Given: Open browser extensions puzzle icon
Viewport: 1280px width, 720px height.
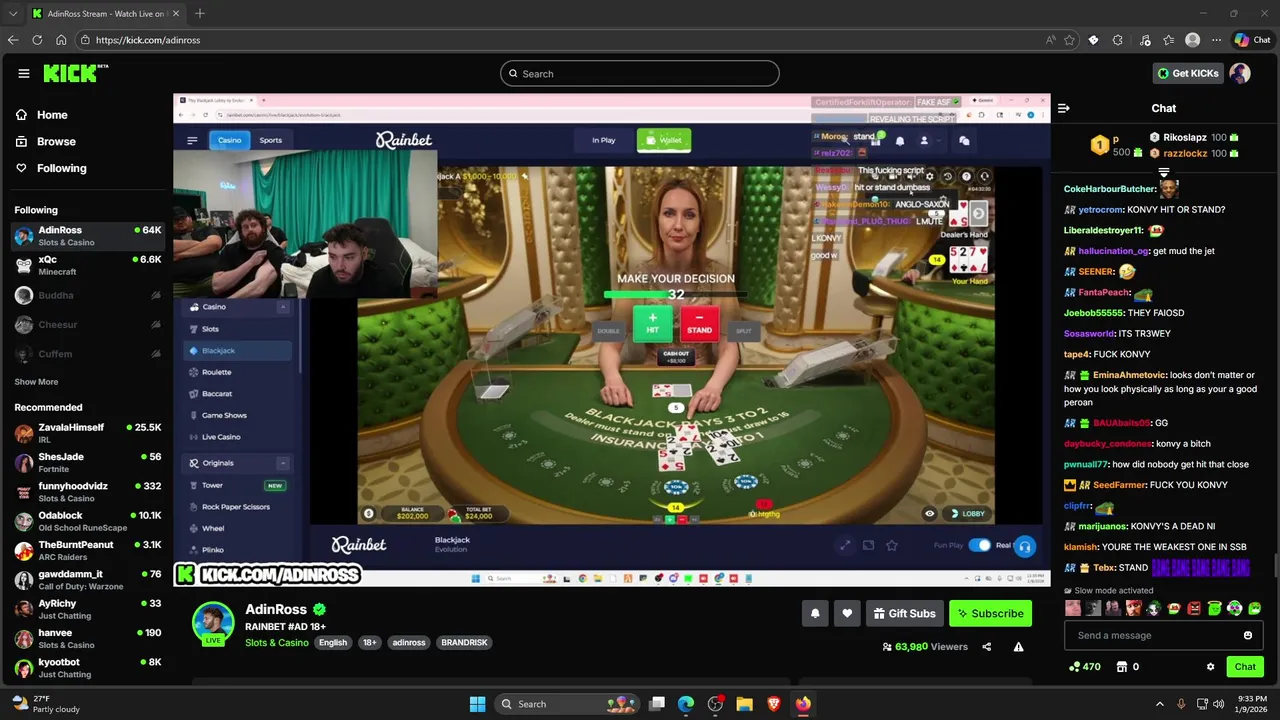Looking at the screenshot, I should 1117,40.
